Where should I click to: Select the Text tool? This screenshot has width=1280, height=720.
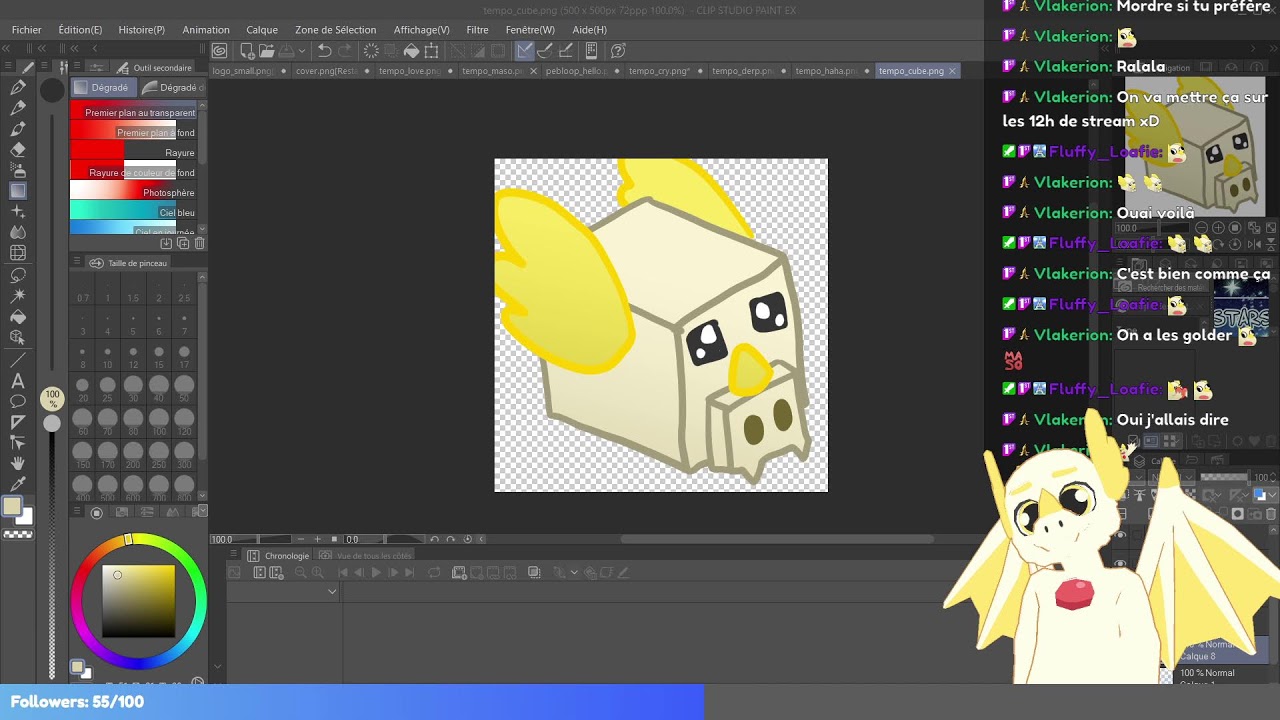point(18,381)
